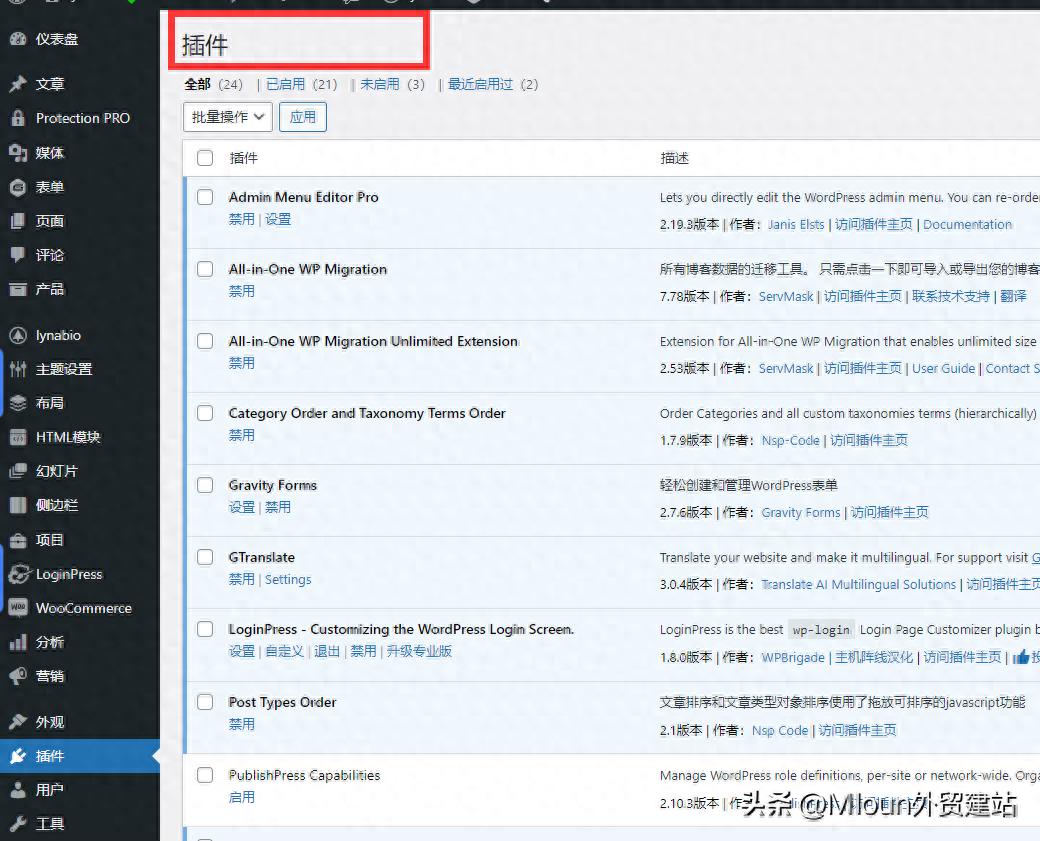
Task: Show 未启用 inactive plugins
Action: coord(379,85)
